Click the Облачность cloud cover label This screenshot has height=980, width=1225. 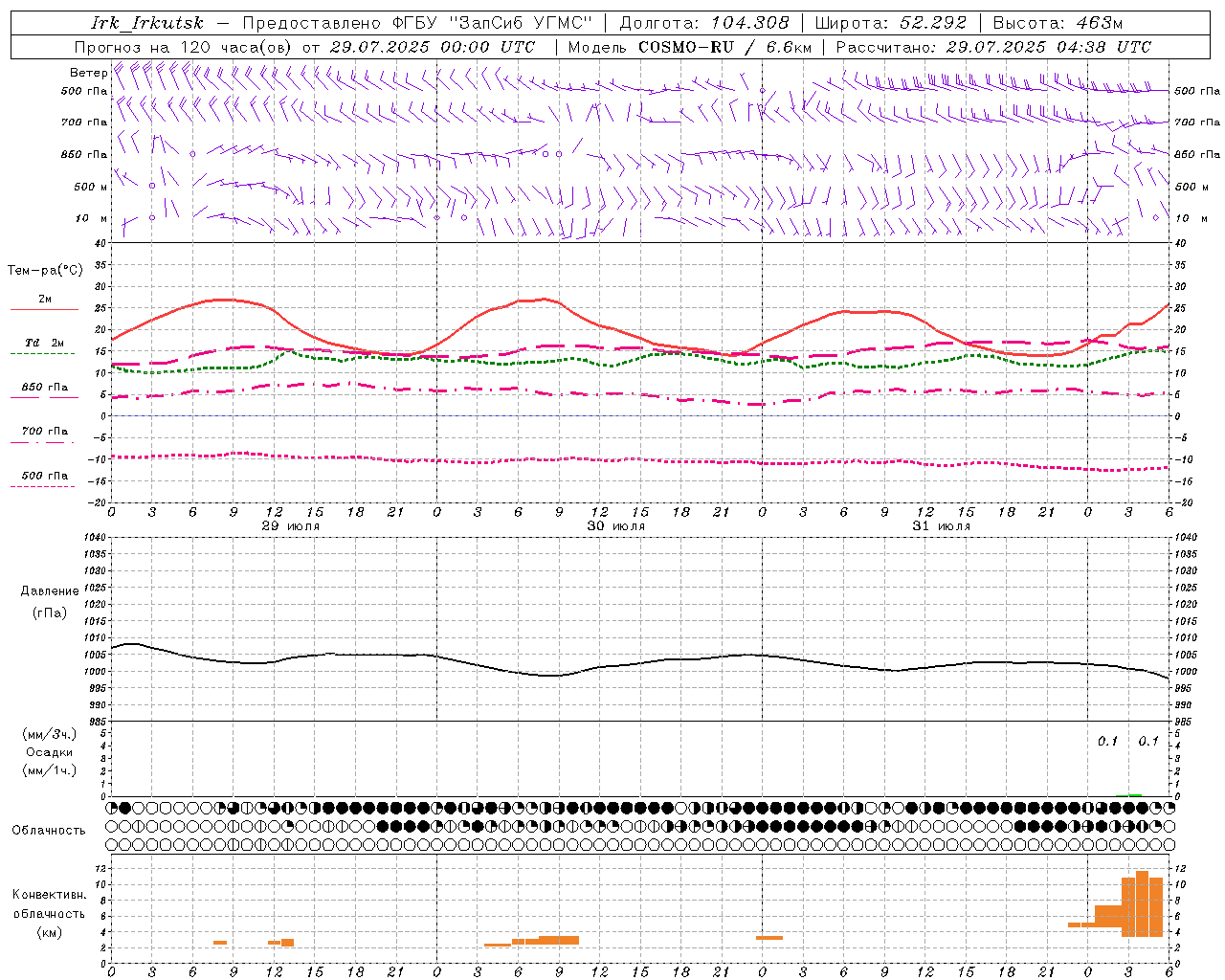click(x=49, y=830)
